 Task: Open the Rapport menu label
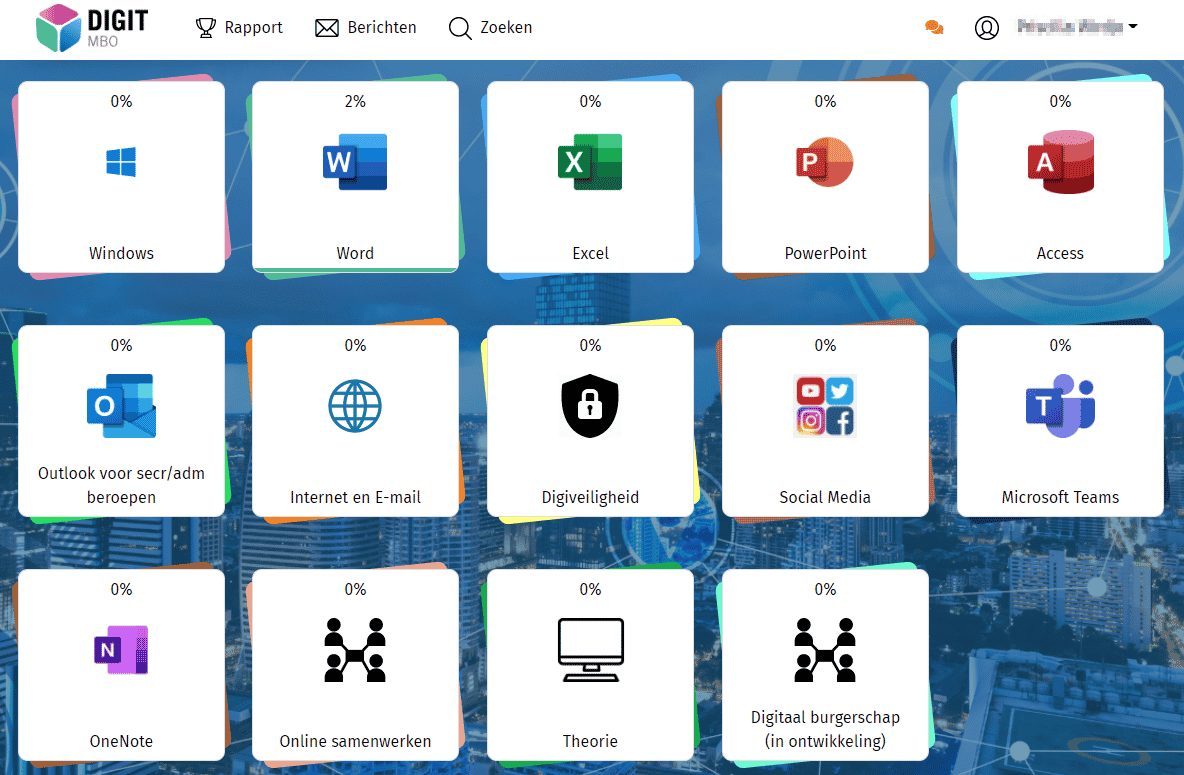(254, 27)
